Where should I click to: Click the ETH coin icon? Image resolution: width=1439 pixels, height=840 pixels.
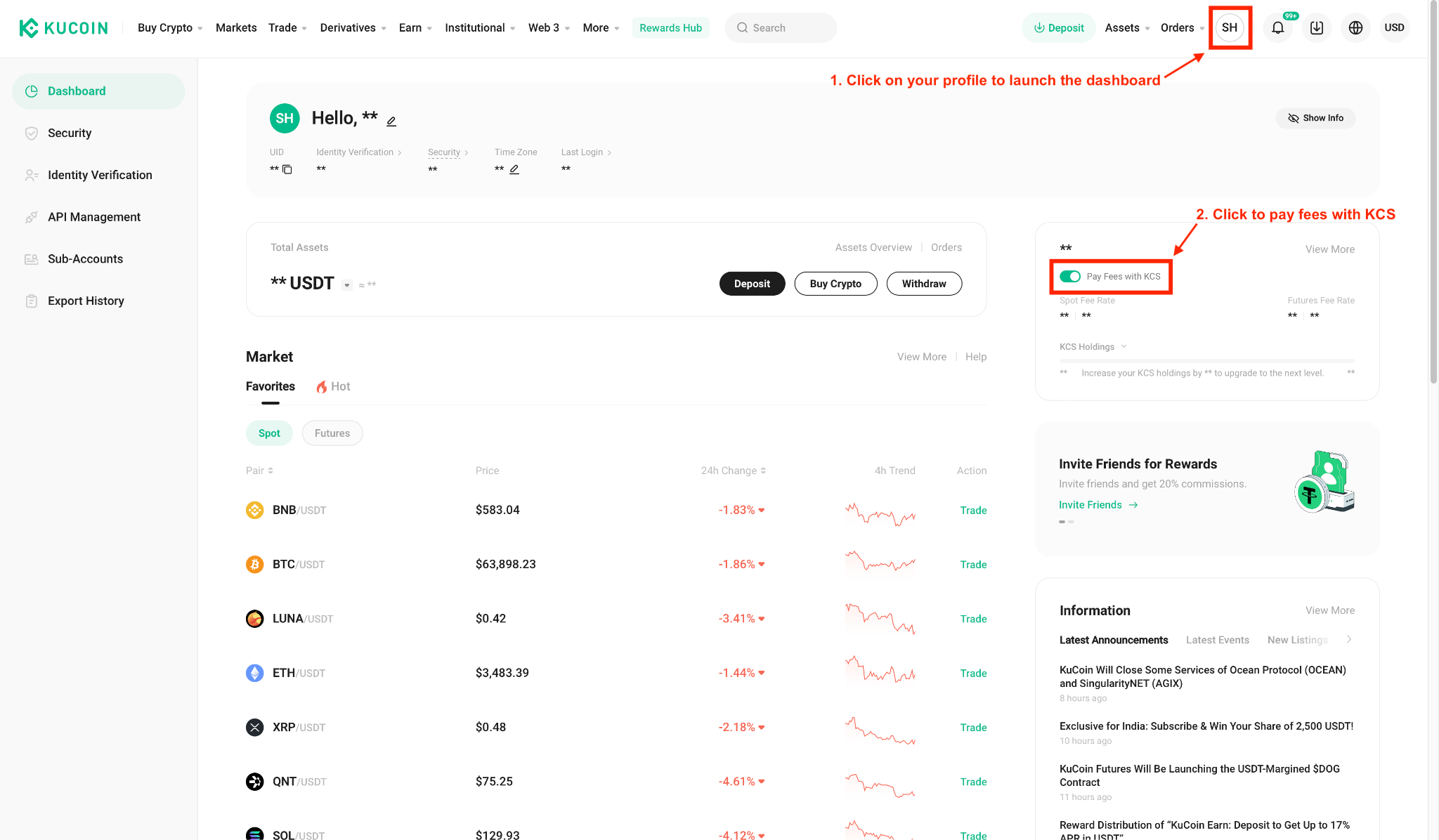pos(254,673)
